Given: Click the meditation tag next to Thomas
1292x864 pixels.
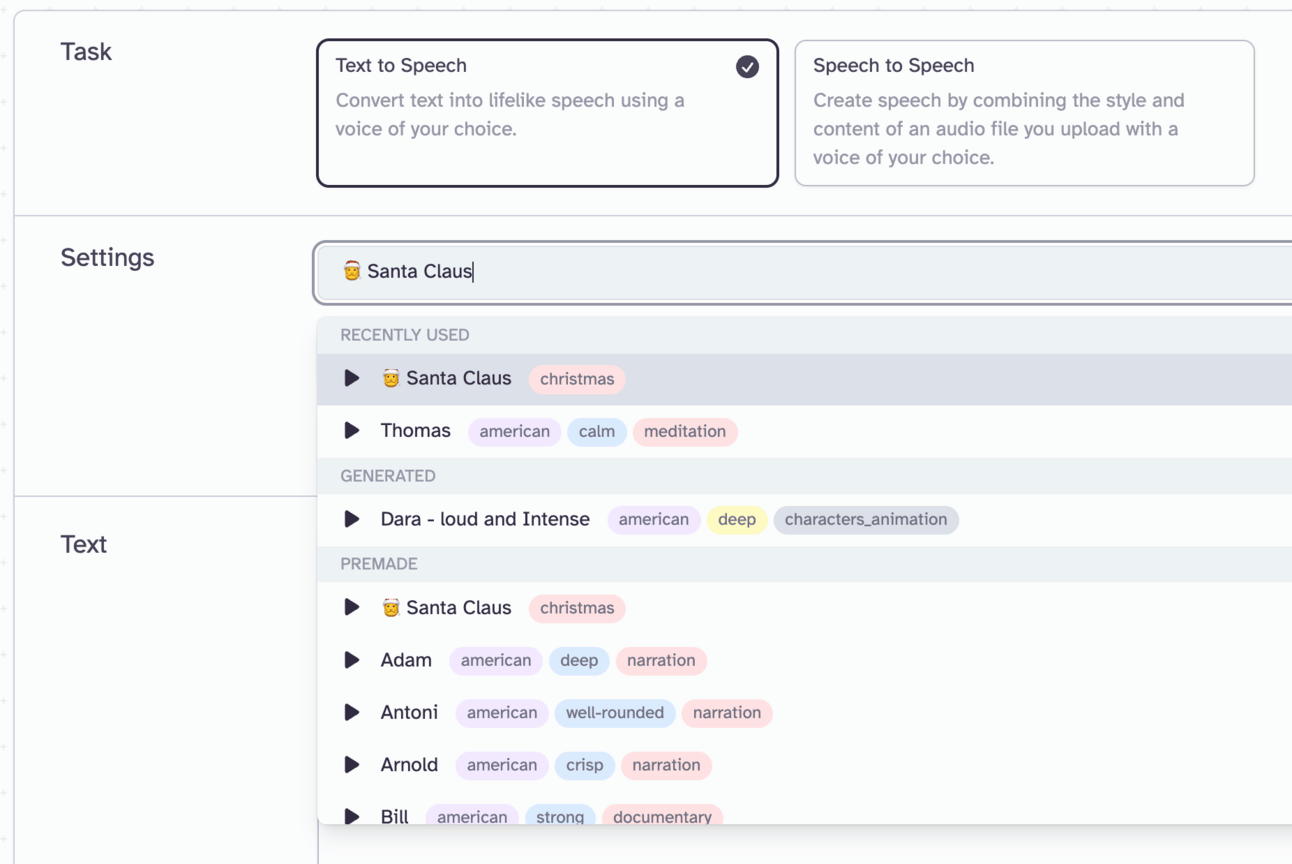Looking at the screenshot, I should (685, 431).
